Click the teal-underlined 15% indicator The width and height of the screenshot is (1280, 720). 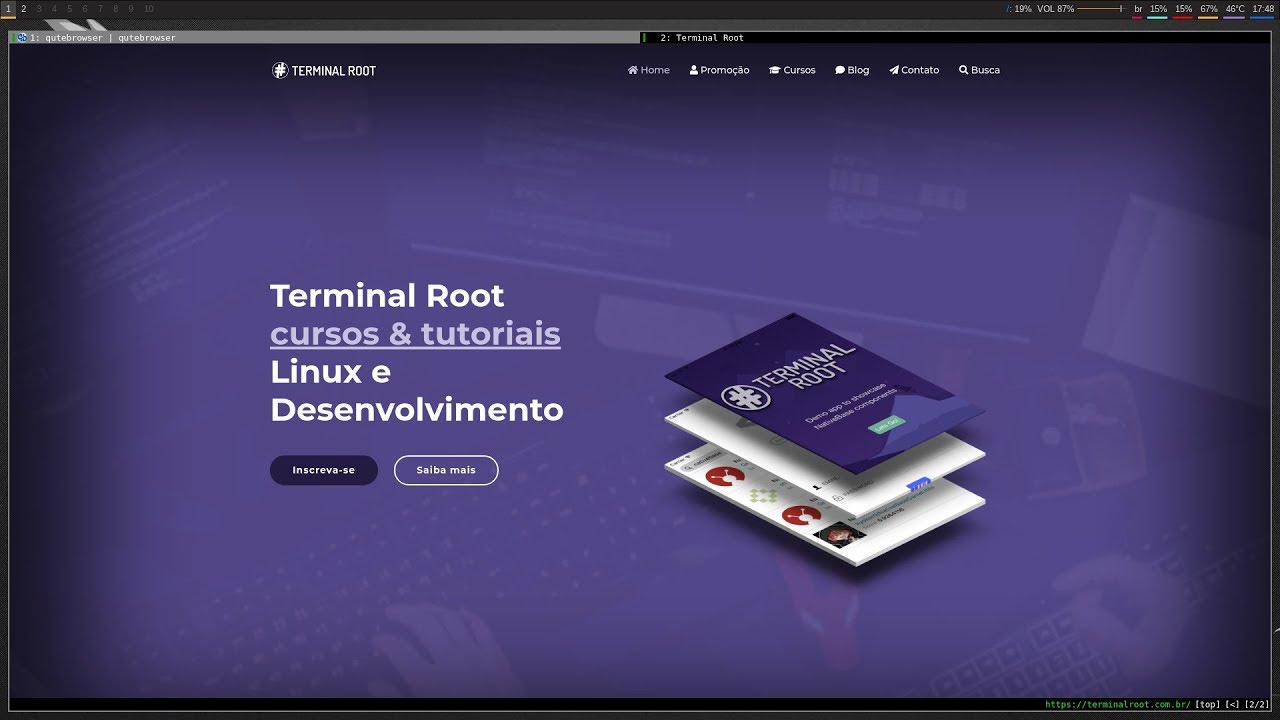[1158, 9]
